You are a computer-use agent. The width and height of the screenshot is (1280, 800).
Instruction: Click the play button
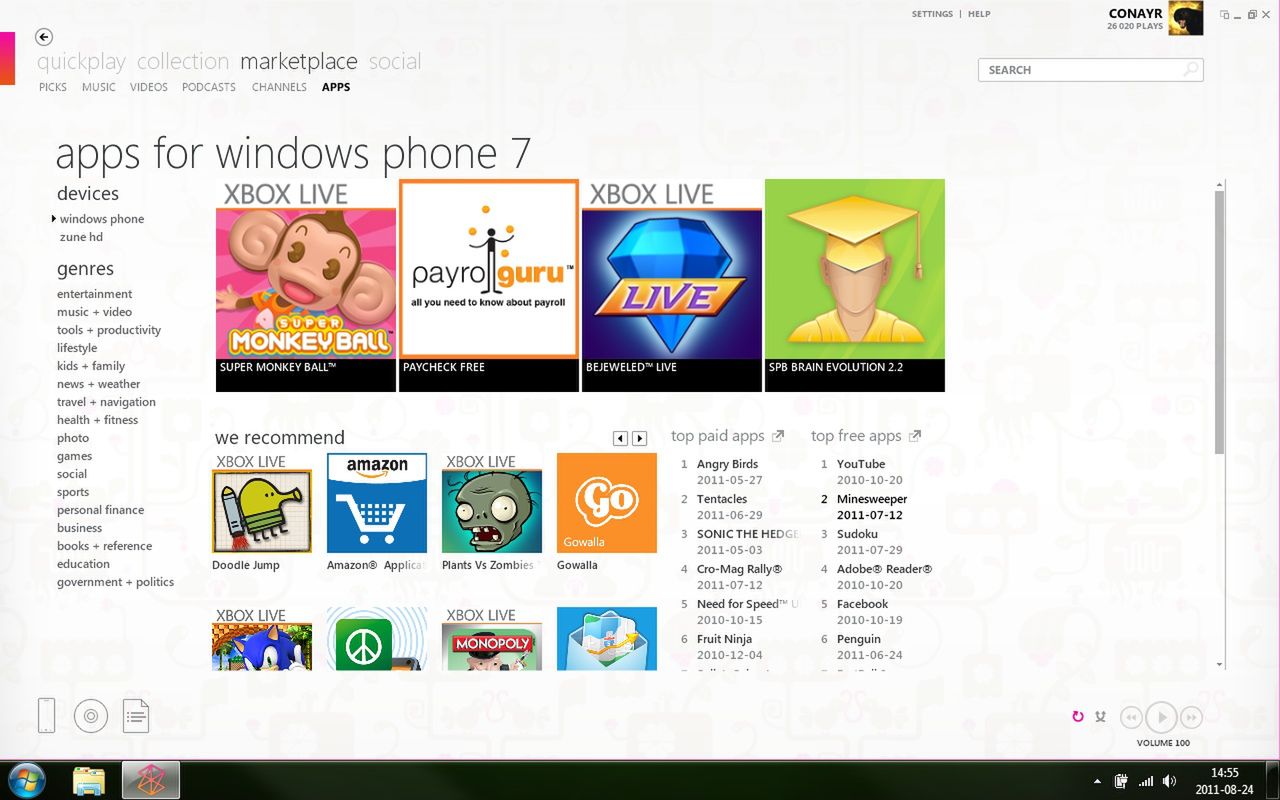pyautogui.click(x=1161, y=717)
